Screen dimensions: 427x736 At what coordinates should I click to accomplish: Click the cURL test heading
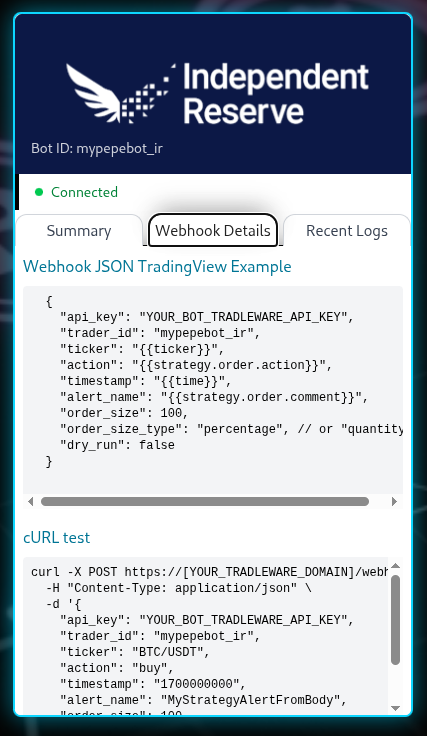(x=56, y=537)
